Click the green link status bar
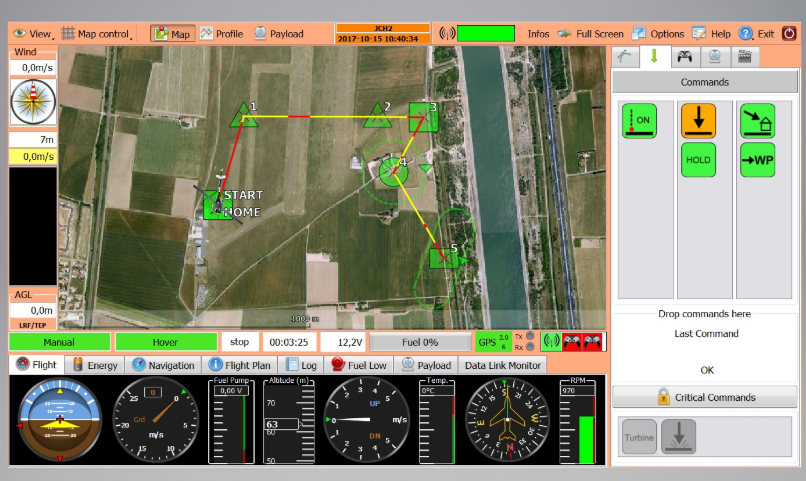This screenshot has width=806, height=481. coord(486,34)
